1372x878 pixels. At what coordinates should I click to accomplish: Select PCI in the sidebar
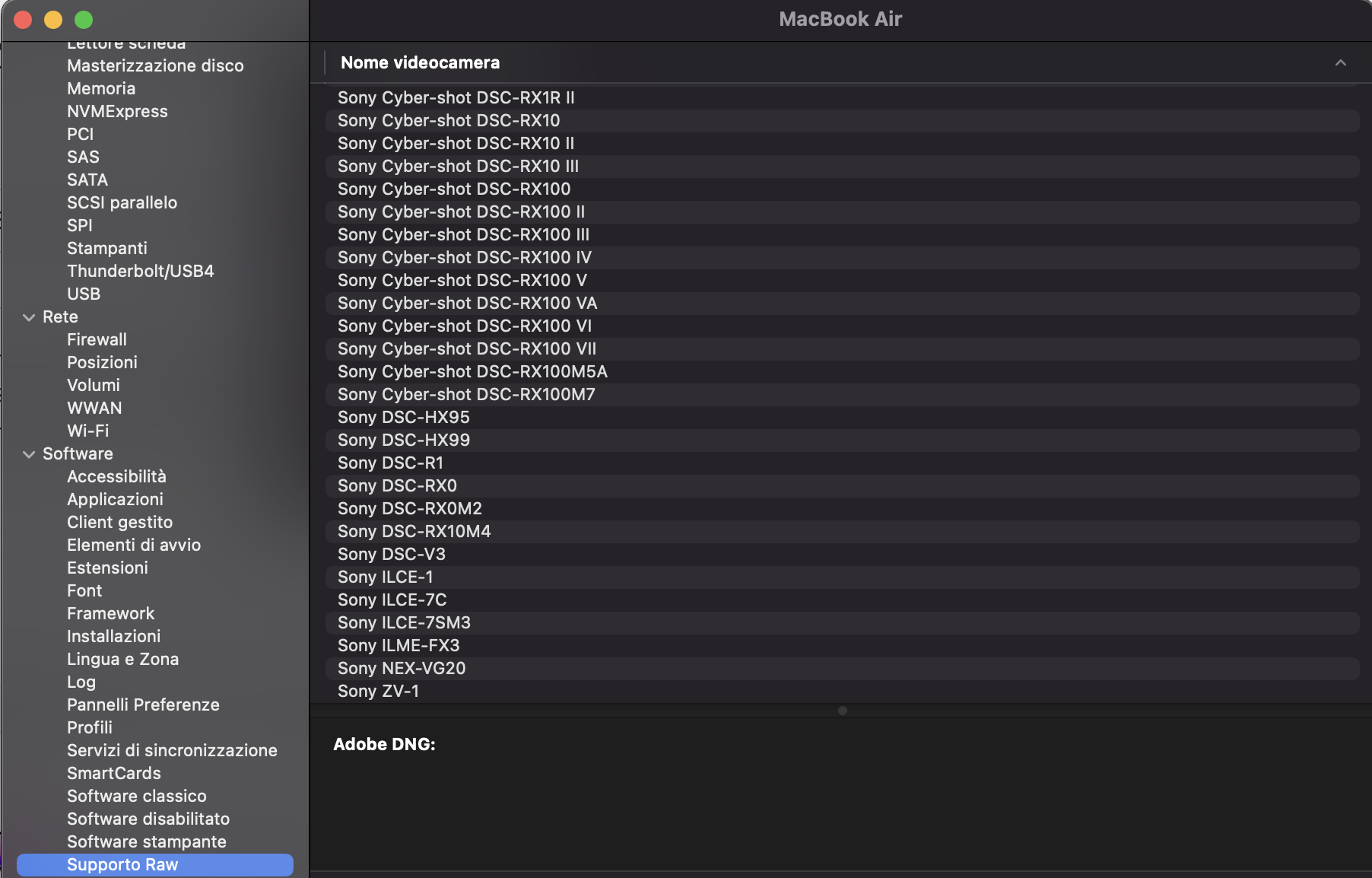point(80,135)
